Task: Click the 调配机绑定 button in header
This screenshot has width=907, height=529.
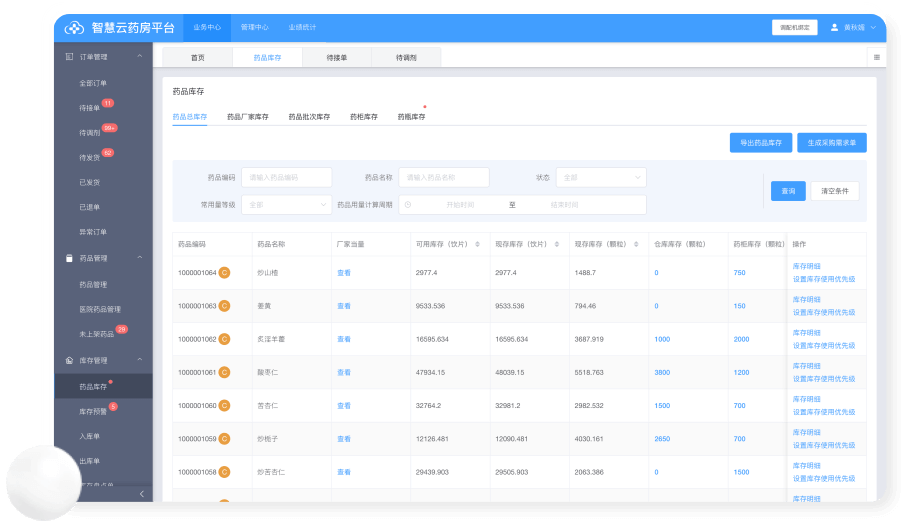Action: point(794,27)
